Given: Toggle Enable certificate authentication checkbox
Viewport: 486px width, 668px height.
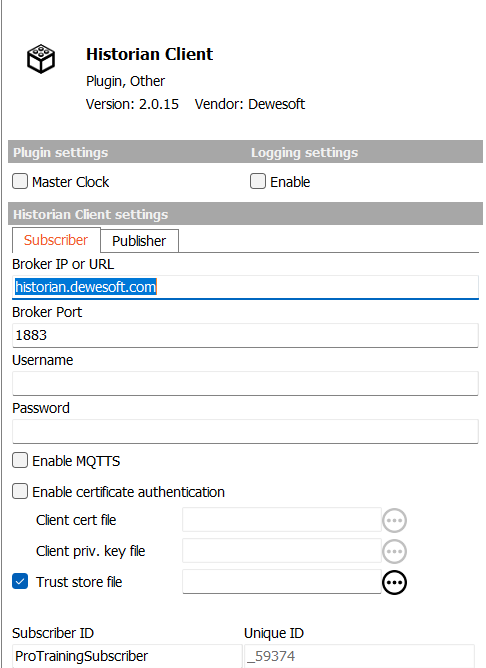Looking at the screenshot, I should [20, 491].
